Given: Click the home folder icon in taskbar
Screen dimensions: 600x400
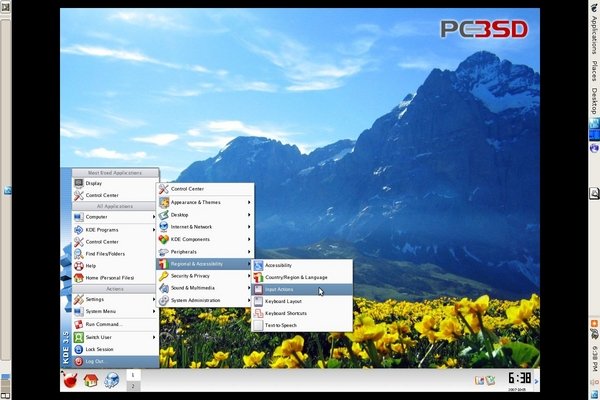Looking at the screenshot, I should pos(91,380).
